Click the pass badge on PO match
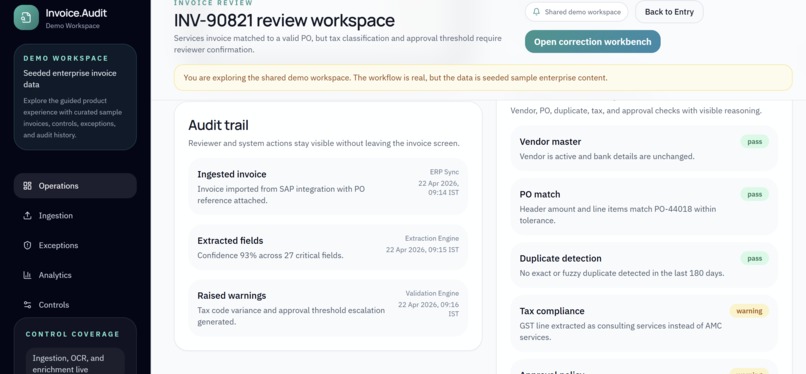Image resolution: width=806 pixels, height=374 pixels. 755,194
